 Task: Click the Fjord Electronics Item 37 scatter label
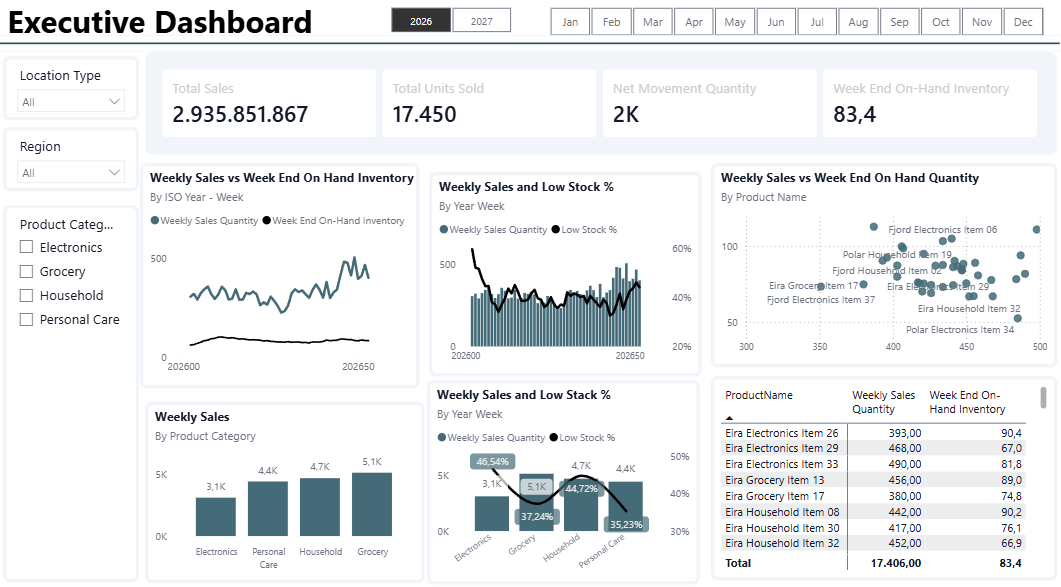[820, 299]
